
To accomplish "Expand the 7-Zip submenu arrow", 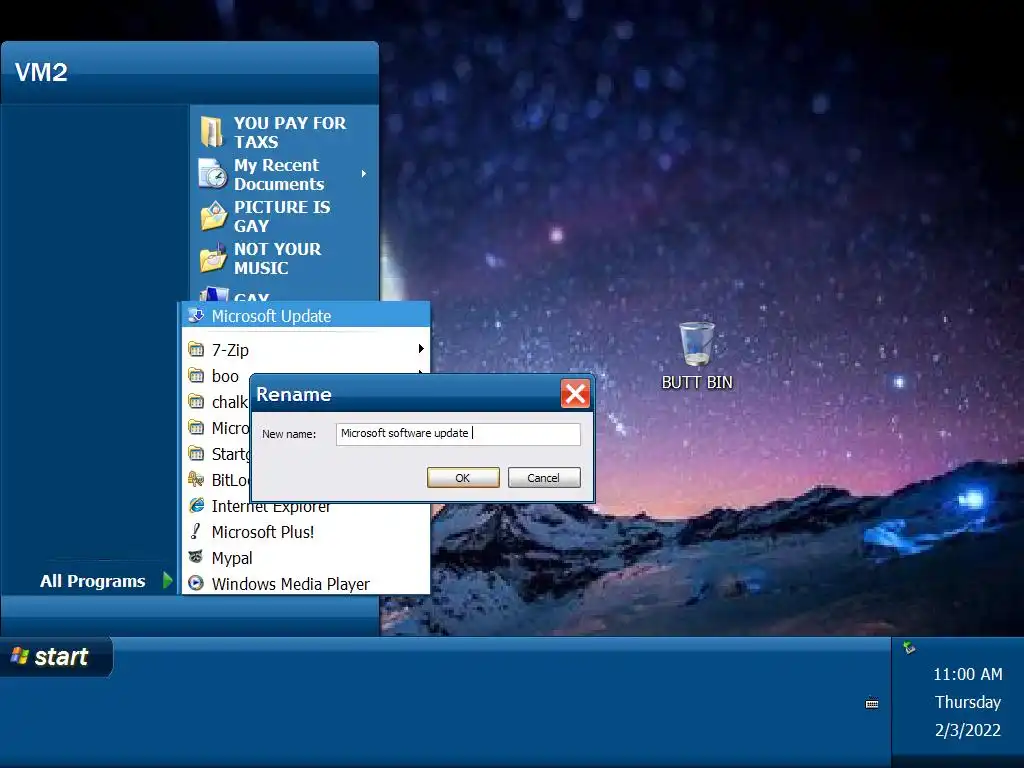I will 421,349.
